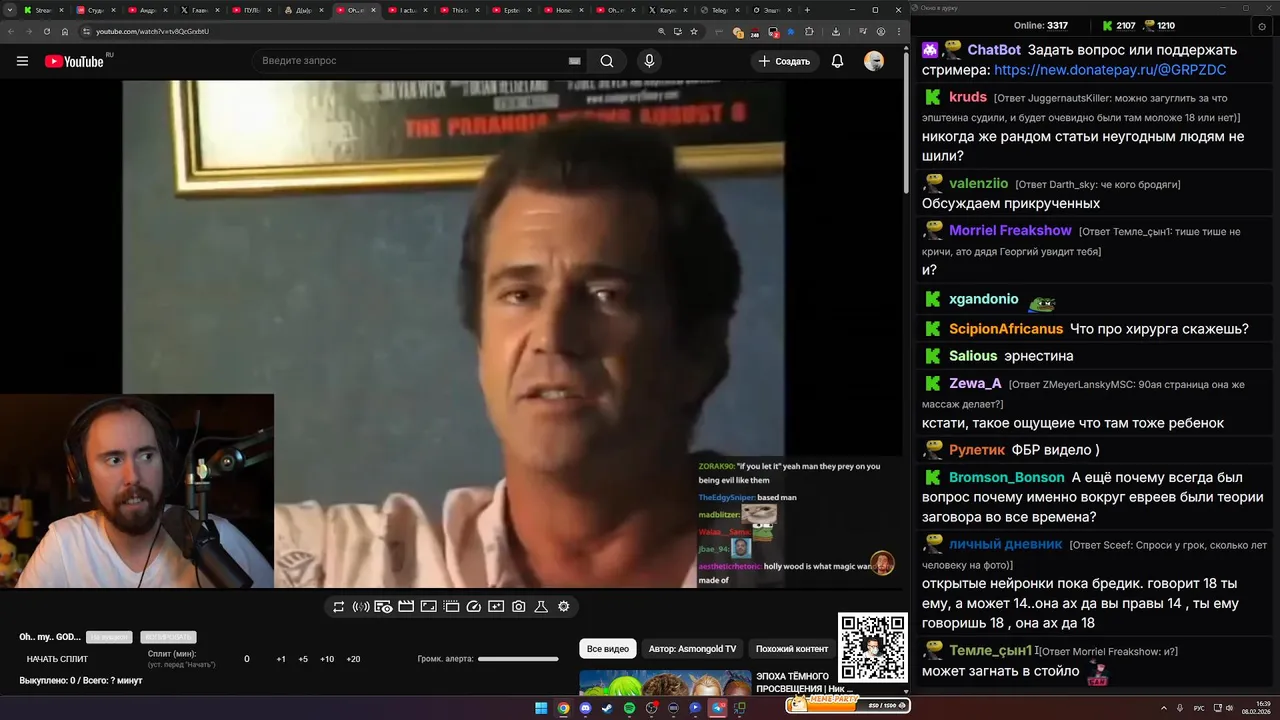Add +10 minutes to split
Image resolution: width=1280 pixels, height=720 pixels.
(x=327, y=659)
